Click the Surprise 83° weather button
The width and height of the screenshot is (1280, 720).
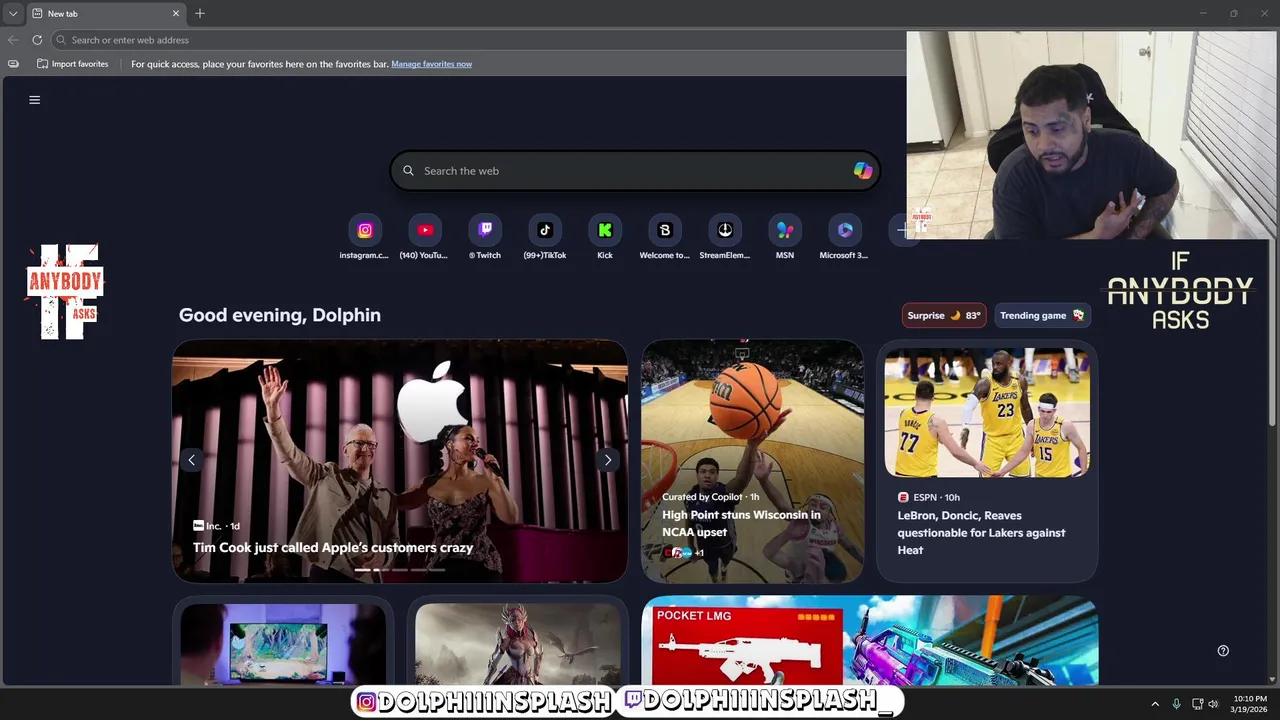[x=944, y=315]
